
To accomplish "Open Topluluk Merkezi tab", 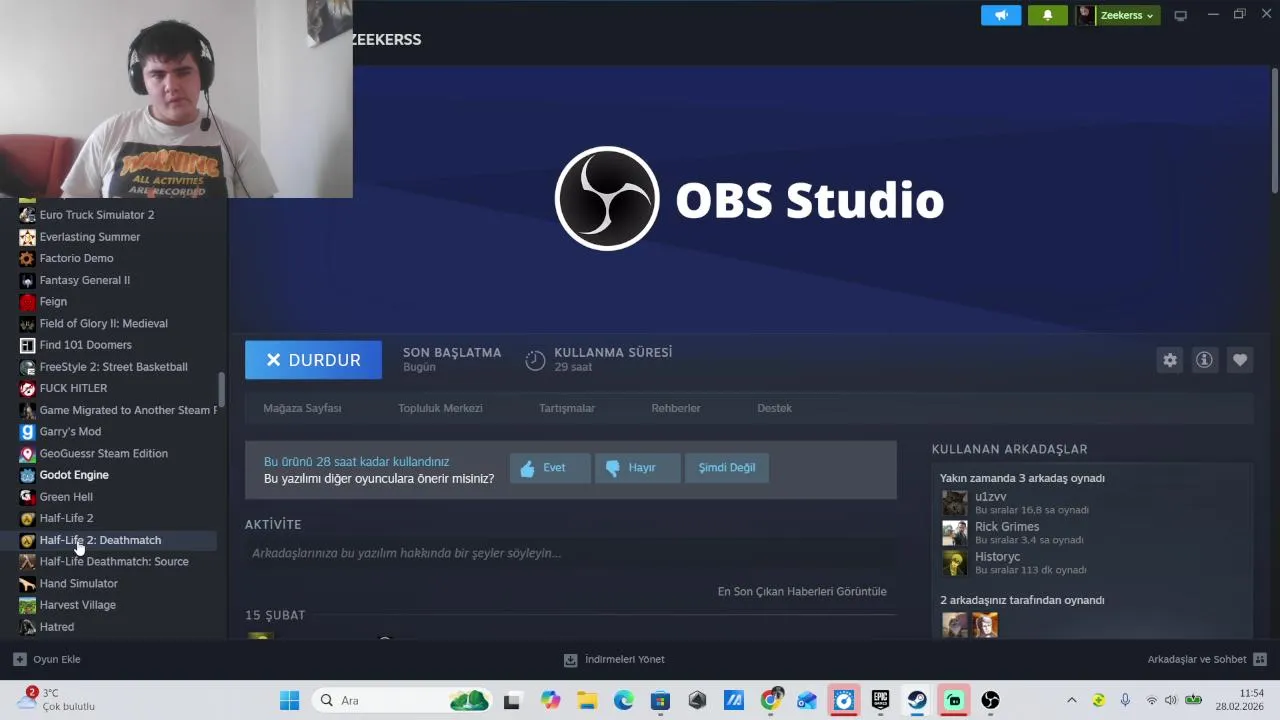I will point(440,408).
